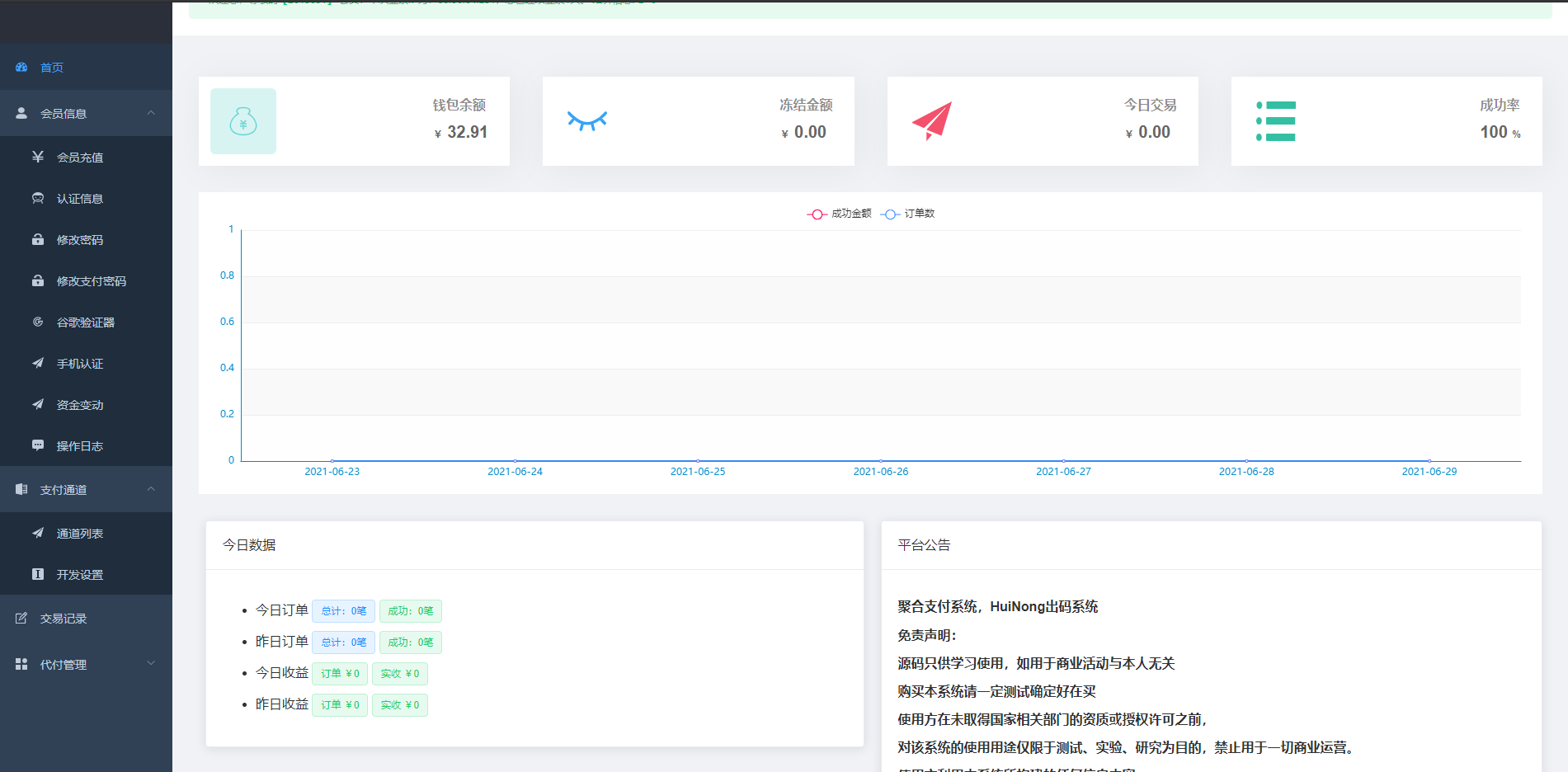This screenshot has height=772, width=1568.
Task: Click the 资金变动 funds icon
Action: tap(38, 404)
